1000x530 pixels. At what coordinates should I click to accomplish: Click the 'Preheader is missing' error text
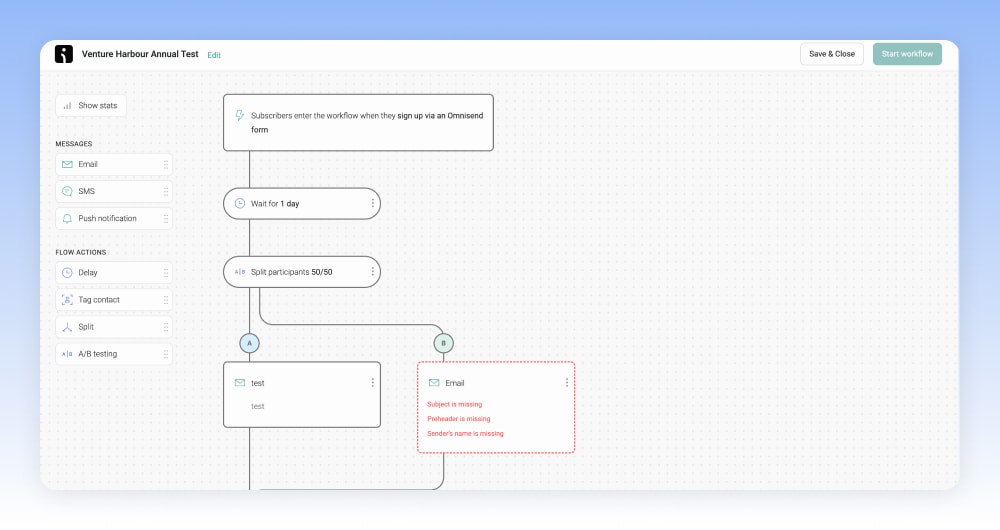coord(459,419)
